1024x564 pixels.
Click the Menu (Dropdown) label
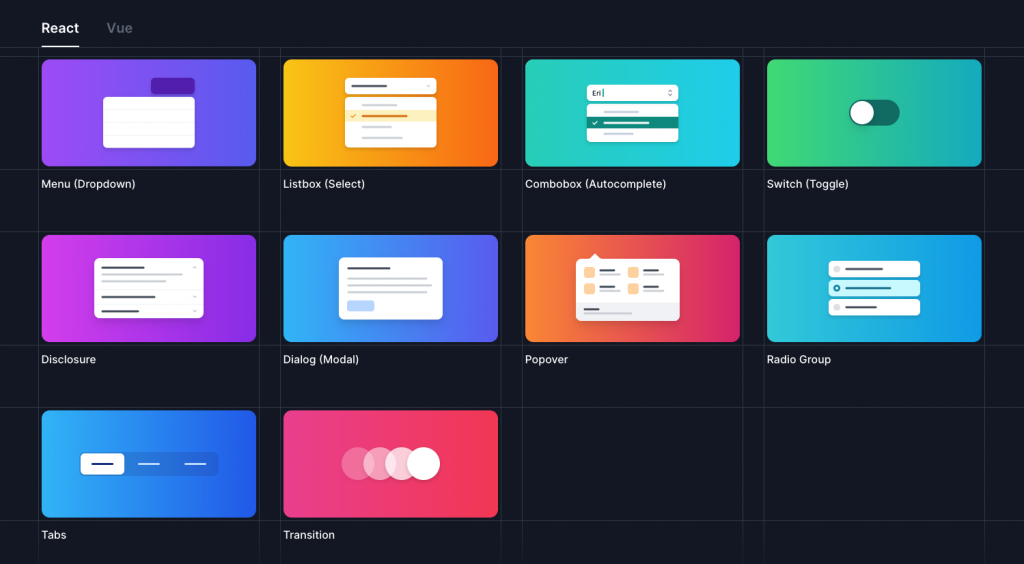pos(88,184)
